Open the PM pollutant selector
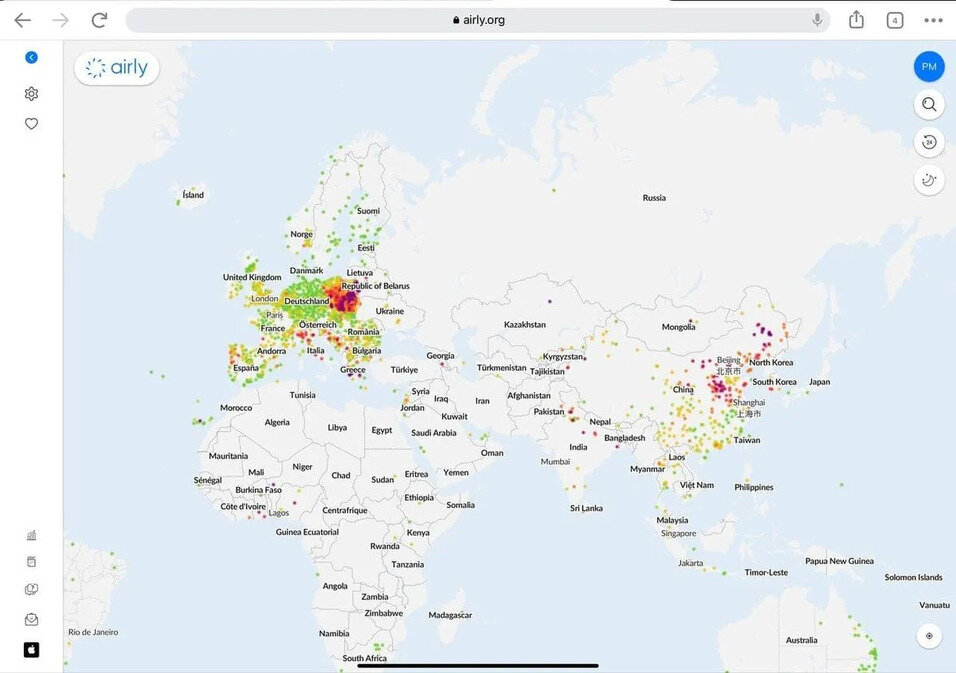Image resolution: width=956 pixels, height=673 pixels. point(929,67)
